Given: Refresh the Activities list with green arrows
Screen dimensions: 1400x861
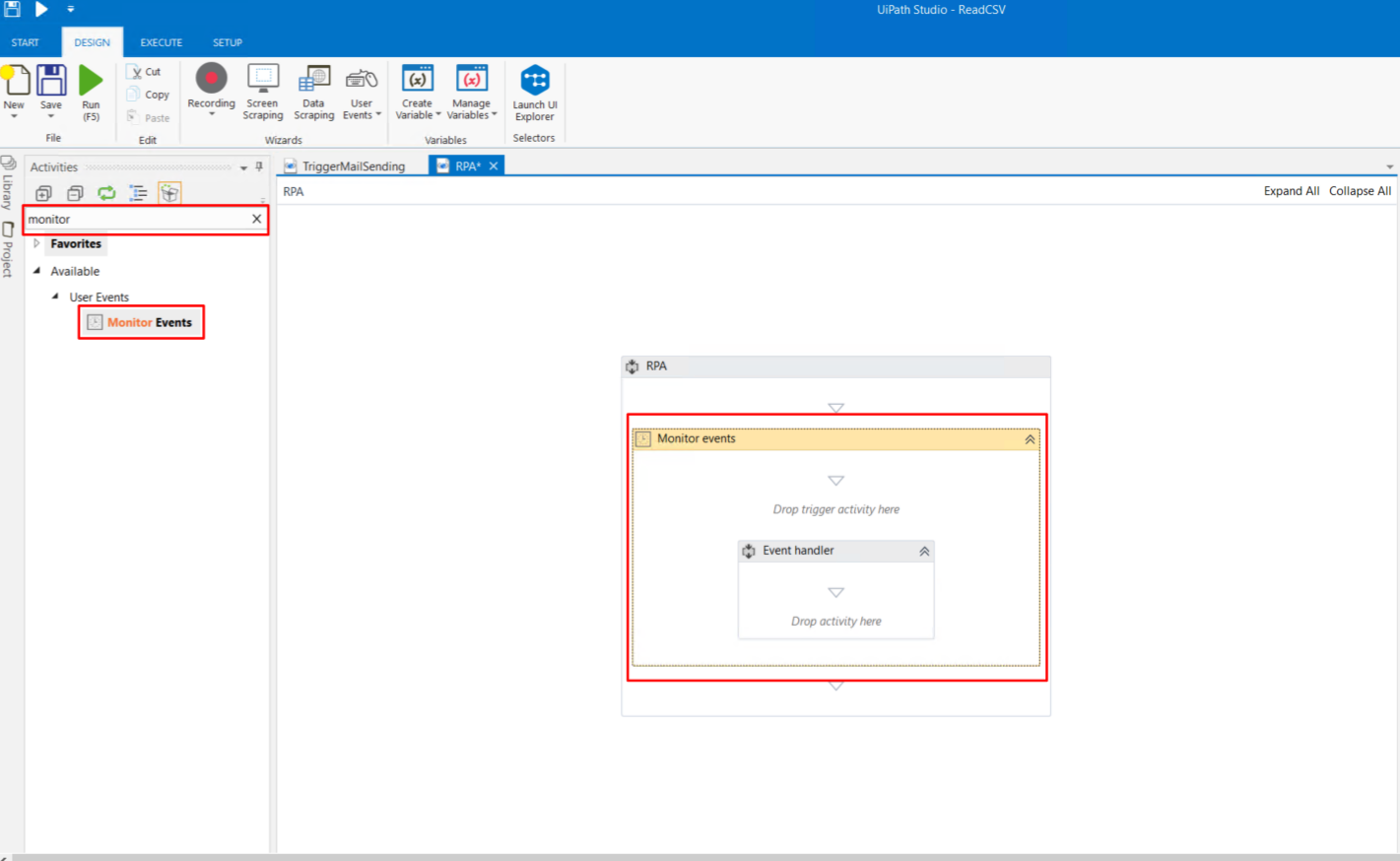Looking at the screenshot, I should (x=106, y=193).
